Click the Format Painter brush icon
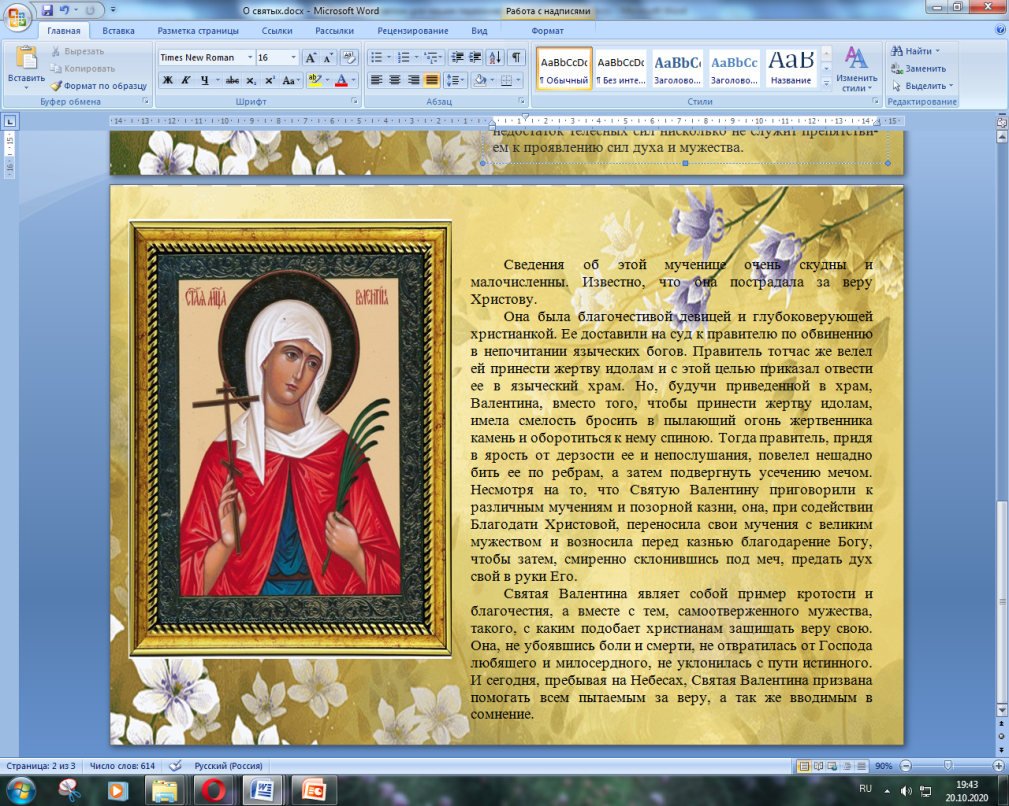This screenshot has width=1009, height=806. click(57, 86)
